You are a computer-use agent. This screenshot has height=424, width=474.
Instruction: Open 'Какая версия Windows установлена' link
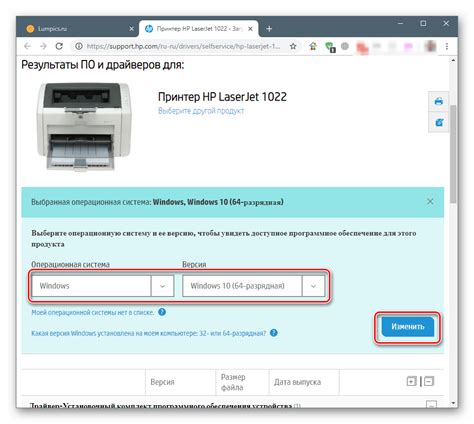(x=149, y=333)
